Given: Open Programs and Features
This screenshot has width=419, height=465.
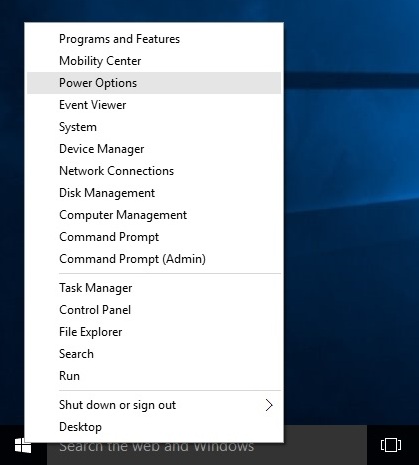Looking at the screenshot, I should point(154,39).
